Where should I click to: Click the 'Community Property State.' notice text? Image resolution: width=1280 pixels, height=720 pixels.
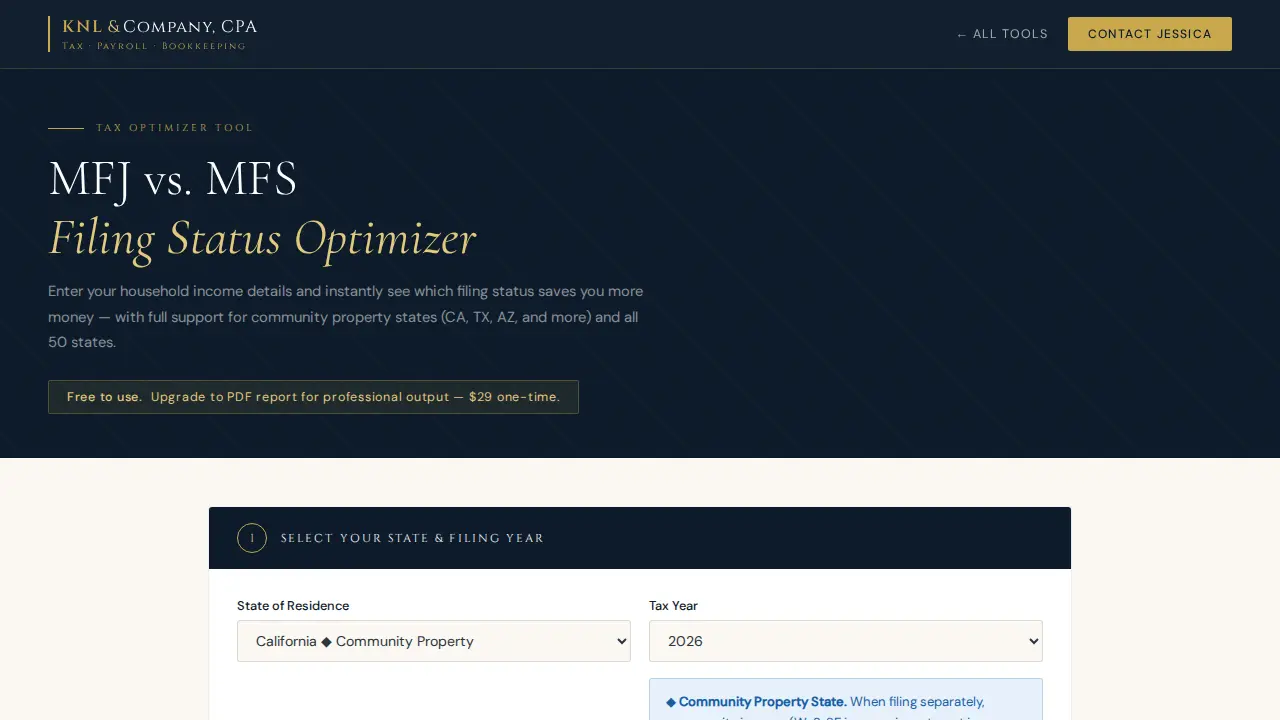pyautogui.click(x=763, y=702)
